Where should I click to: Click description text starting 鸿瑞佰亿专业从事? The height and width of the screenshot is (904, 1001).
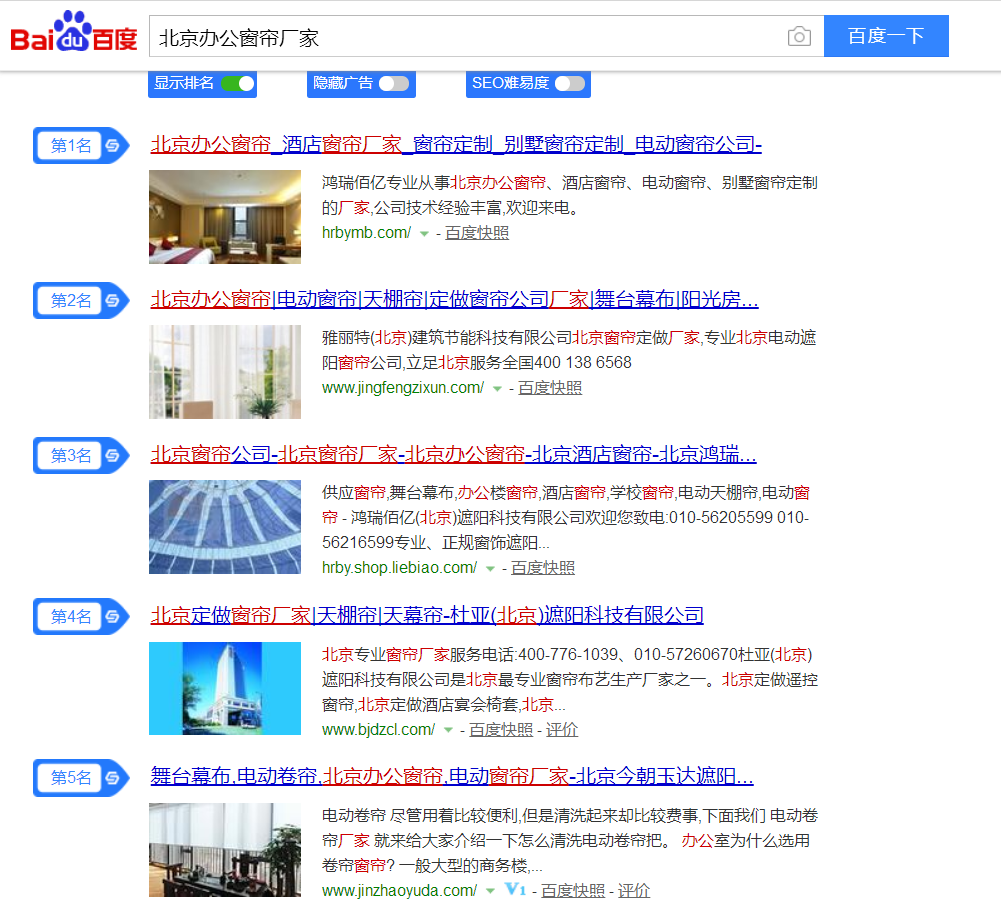point(569,195)
